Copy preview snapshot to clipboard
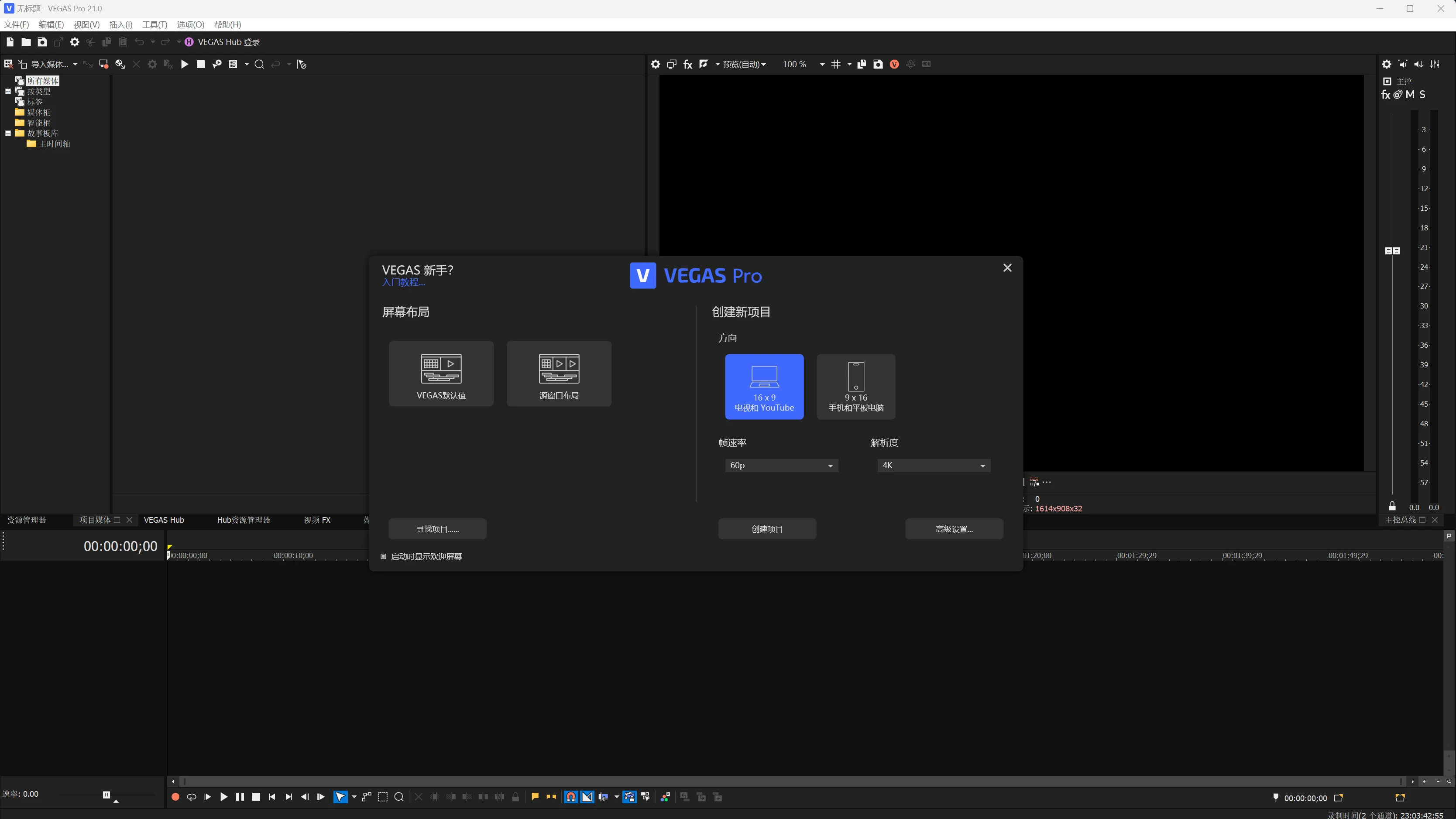1456x819 pixels. click(x=862, y=65)
